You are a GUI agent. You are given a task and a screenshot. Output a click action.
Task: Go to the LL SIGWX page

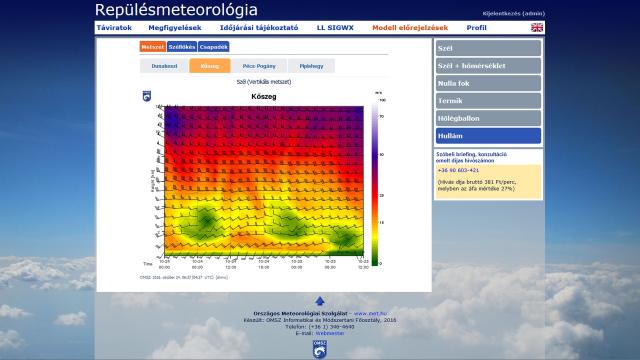point(335,28)
